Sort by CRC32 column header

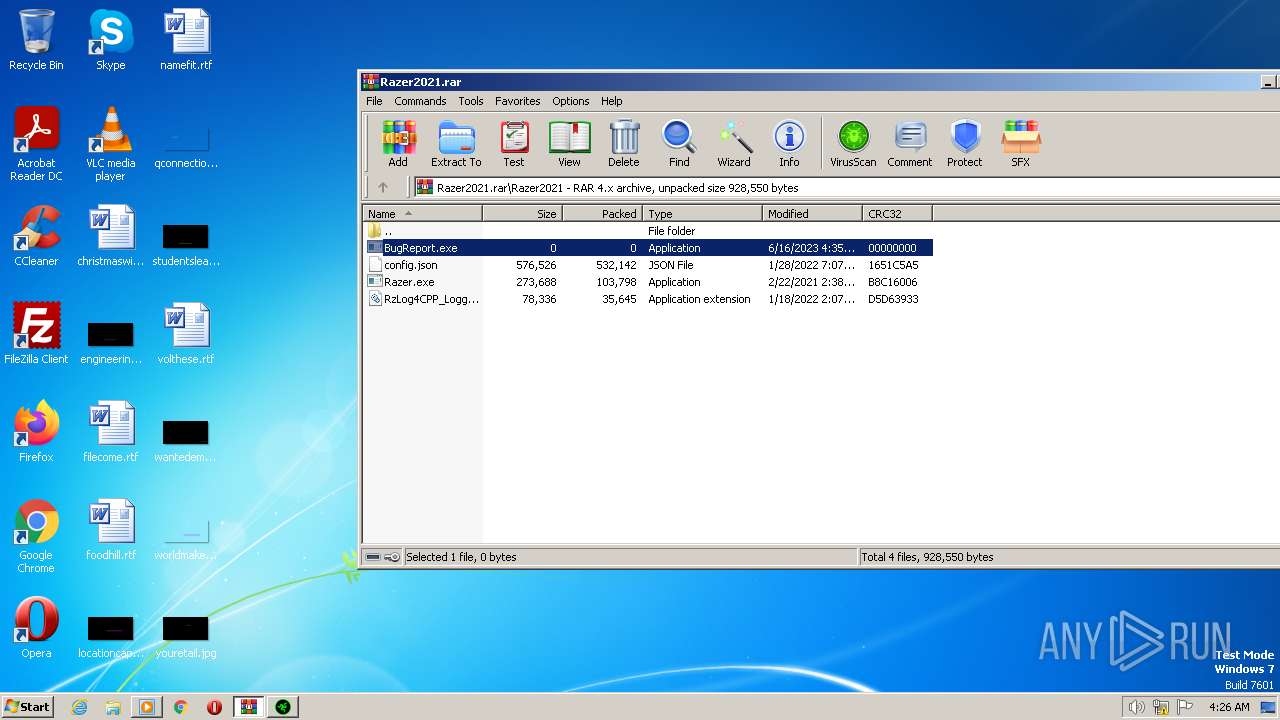pyautogui.click(x=898, y=213)
